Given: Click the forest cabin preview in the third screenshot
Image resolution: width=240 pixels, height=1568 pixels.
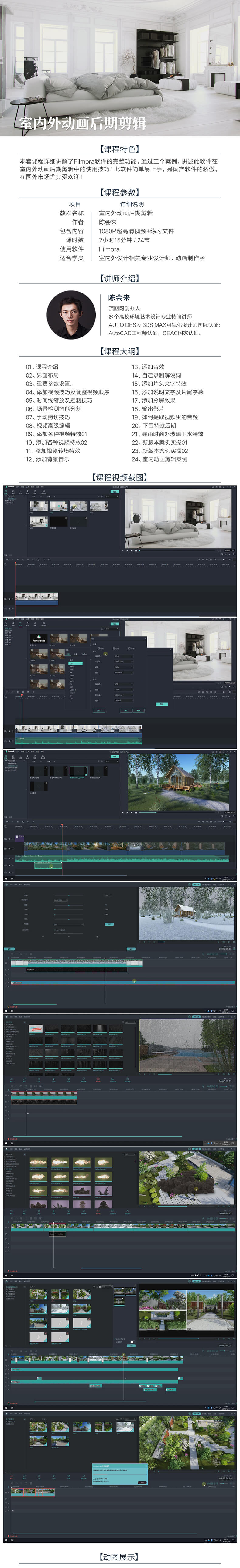Looking at the screenshot, I should [178, 781].
